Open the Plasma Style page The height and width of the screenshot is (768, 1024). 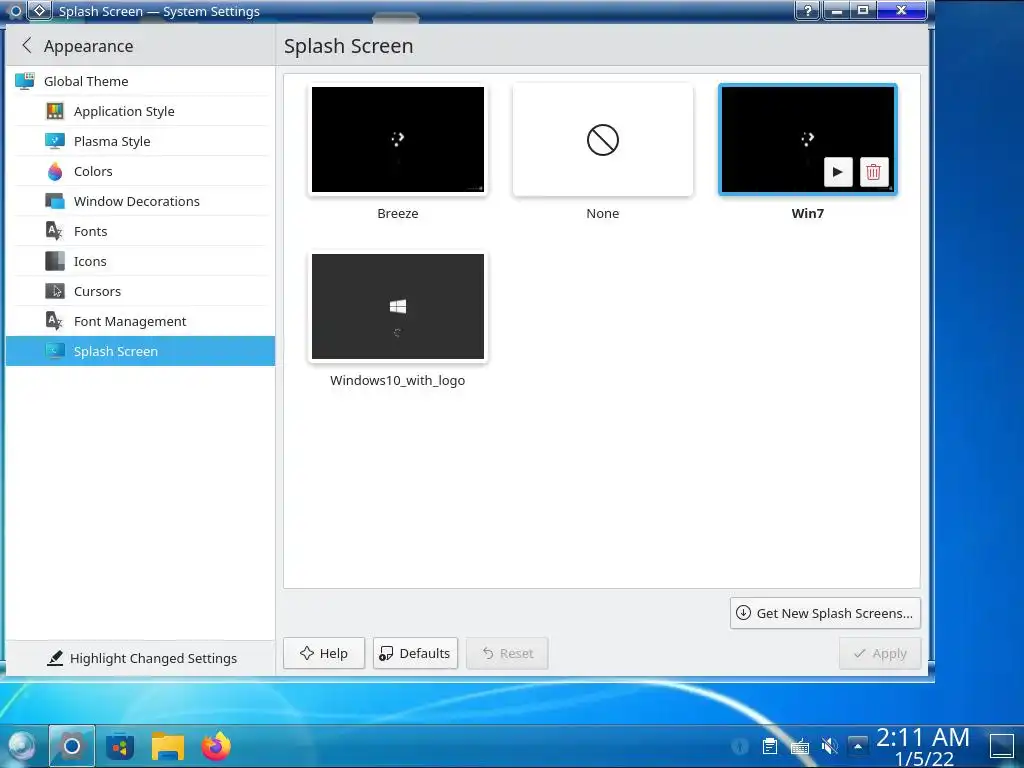pos(140,141)
